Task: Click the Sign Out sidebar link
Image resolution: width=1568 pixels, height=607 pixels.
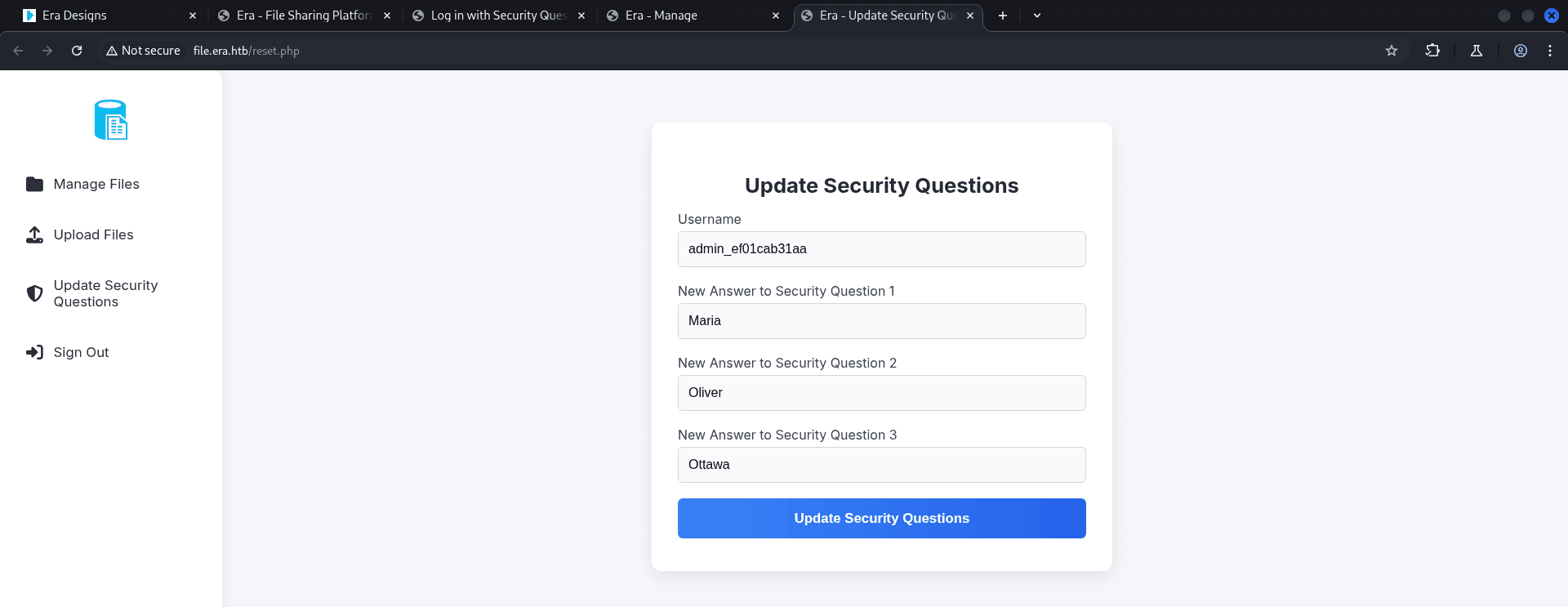Action: 81,352
